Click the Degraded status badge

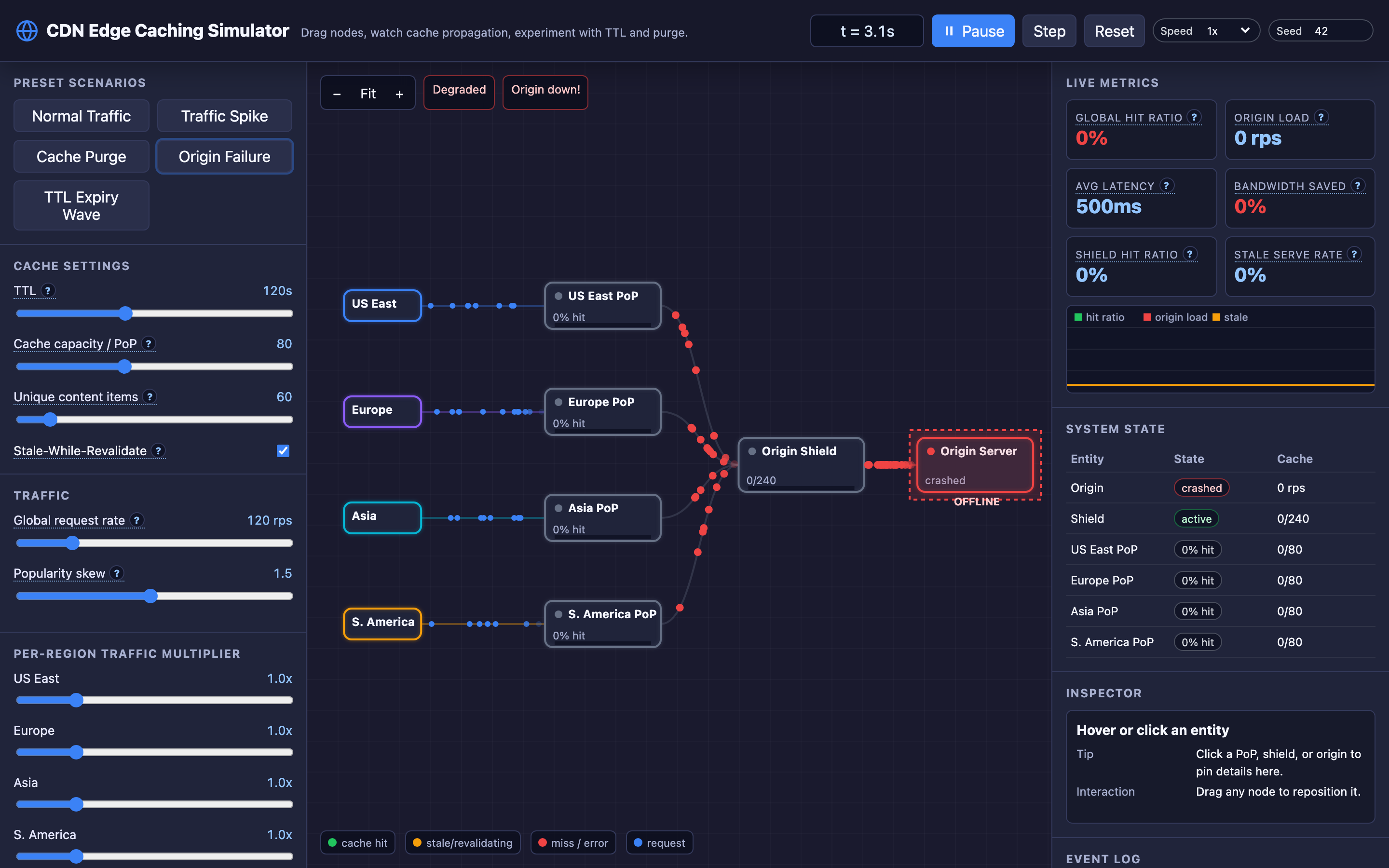pyautogui.click(x=459, y=92)
